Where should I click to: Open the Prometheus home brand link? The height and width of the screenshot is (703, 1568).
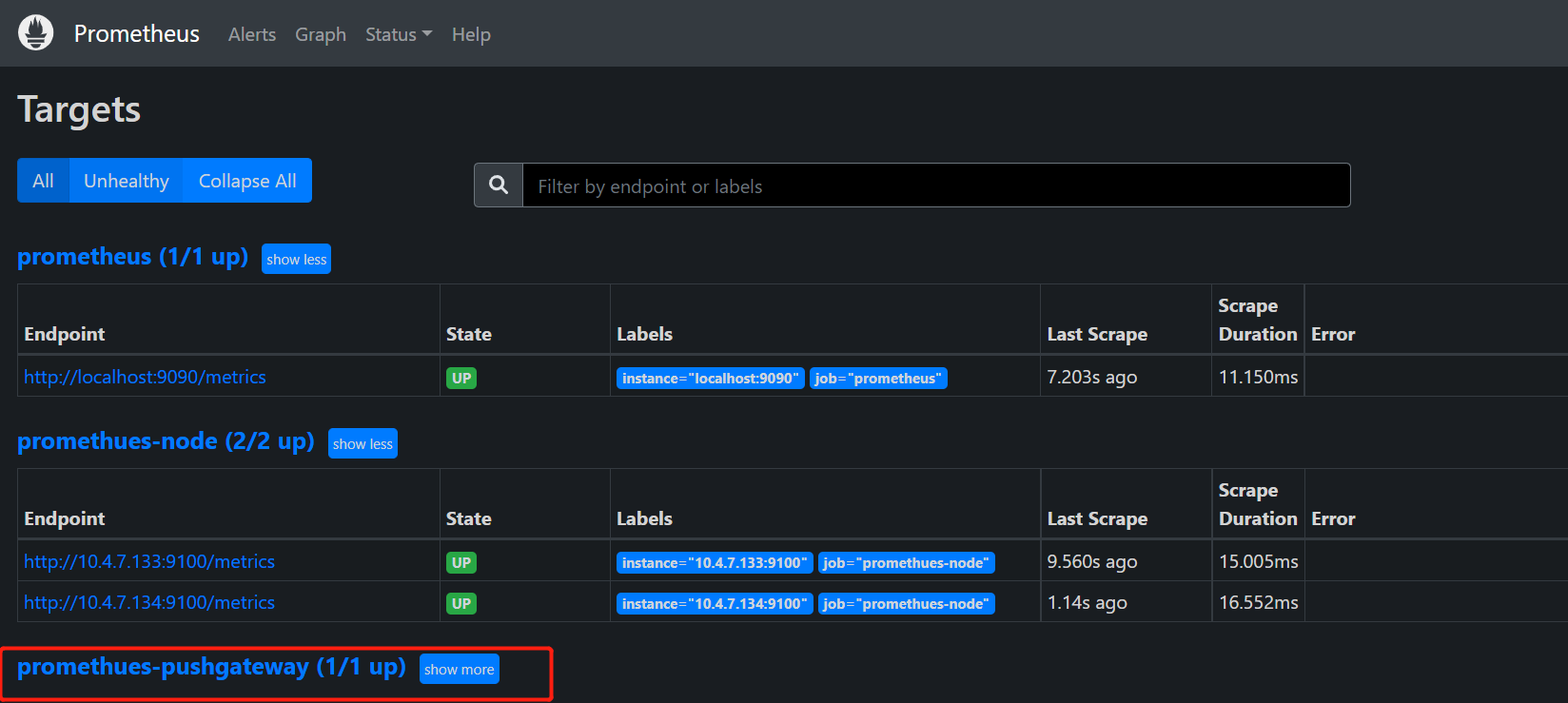point(137,34)
